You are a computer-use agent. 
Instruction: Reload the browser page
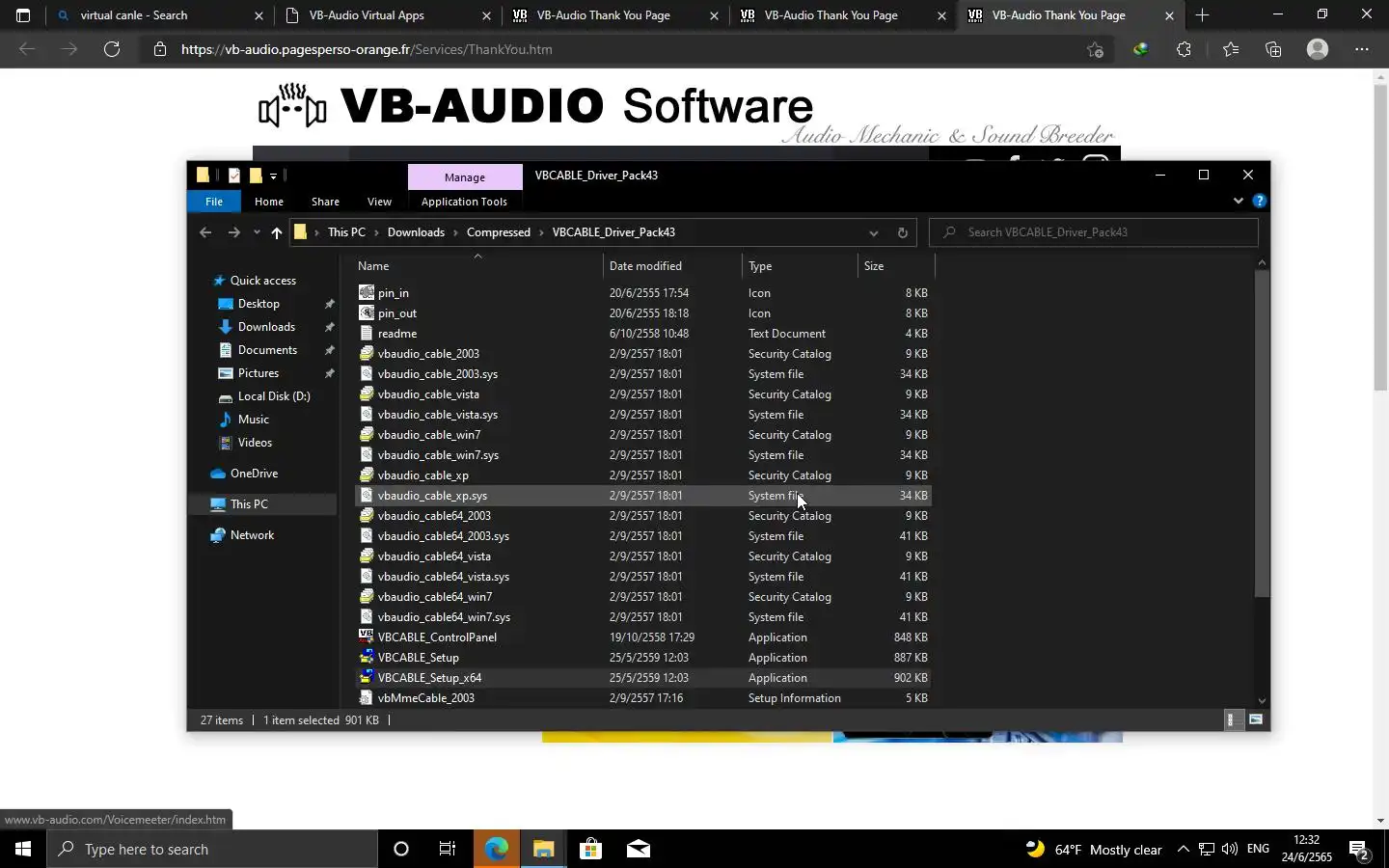click(x=112, y=49)
